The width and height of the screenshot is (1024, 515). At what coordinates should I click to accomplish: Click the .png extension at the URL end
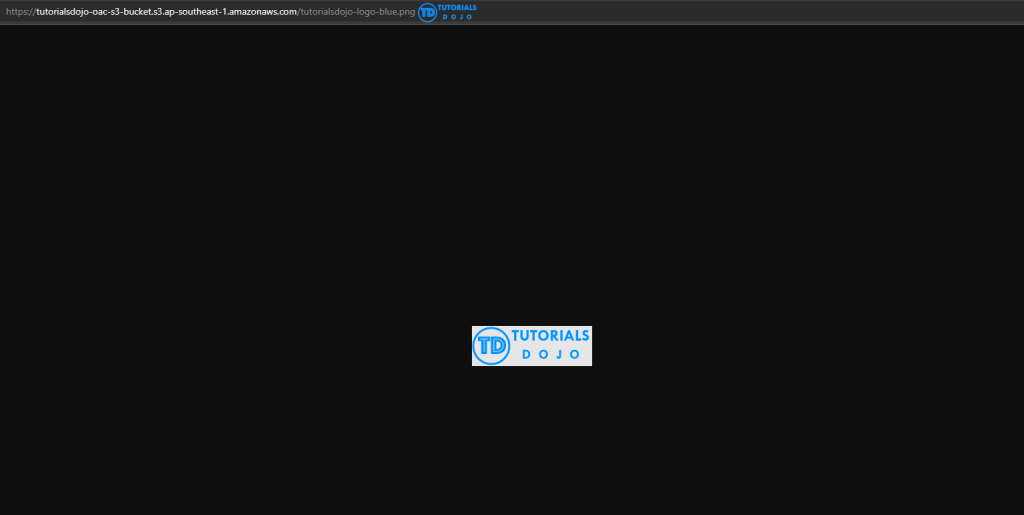405,12
